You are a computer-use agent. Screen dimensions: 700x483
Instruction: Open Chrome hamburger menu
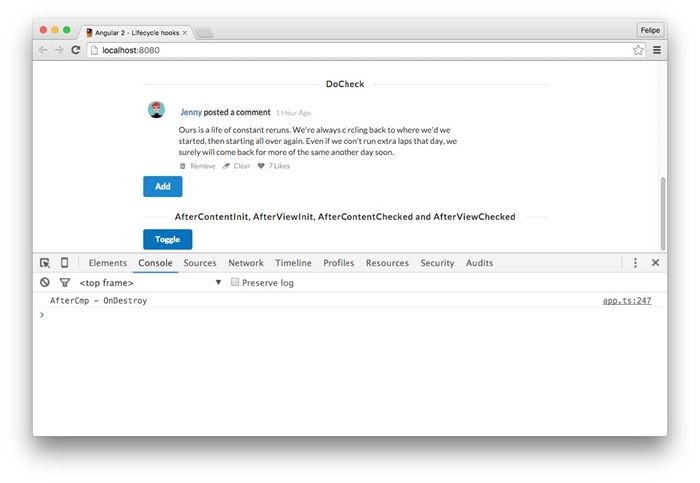pyautogui.click(x=657, y=50)
